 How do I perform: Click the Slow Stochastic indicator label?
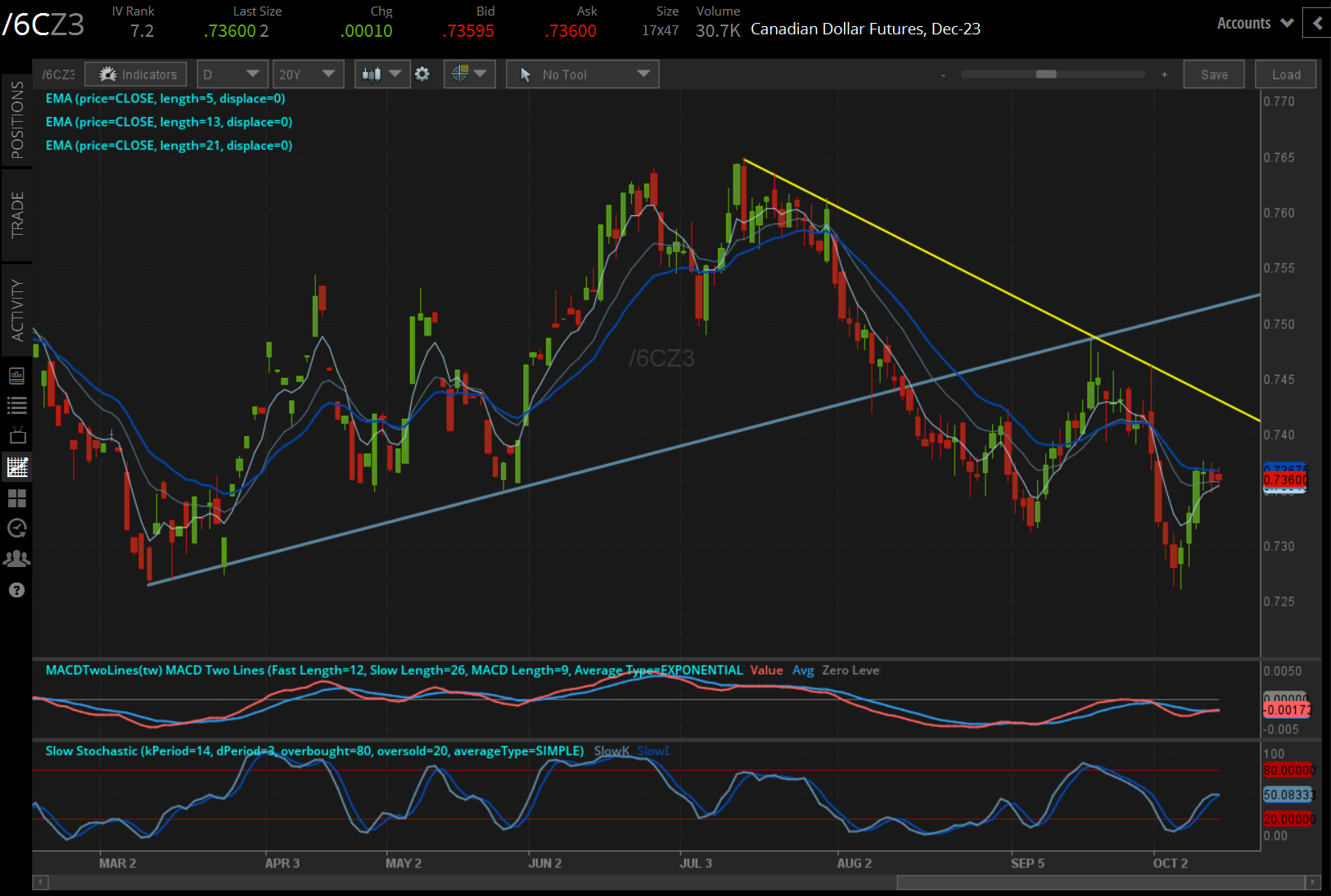coord(315,751)
